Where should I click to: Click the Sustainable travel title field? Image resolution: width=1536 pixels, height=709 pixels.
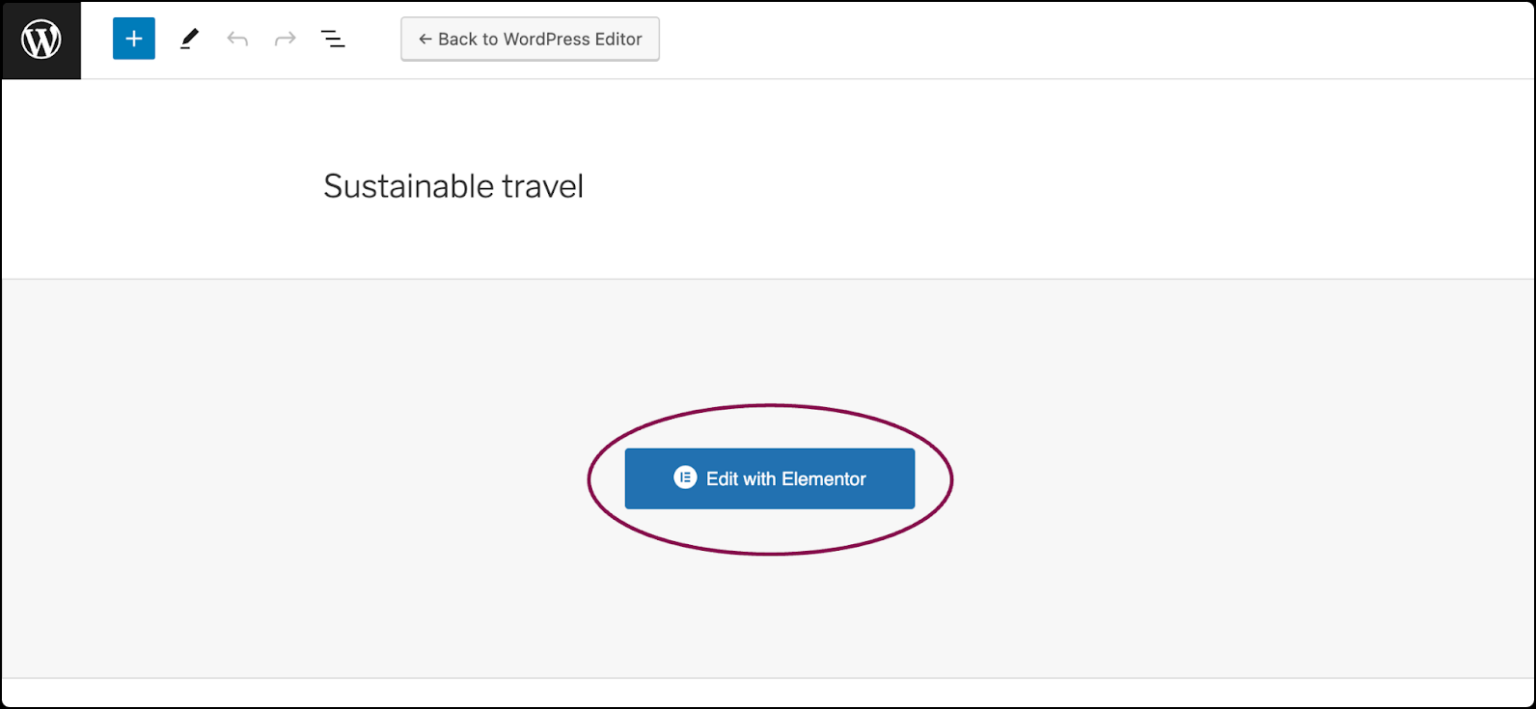coord(453,186)
